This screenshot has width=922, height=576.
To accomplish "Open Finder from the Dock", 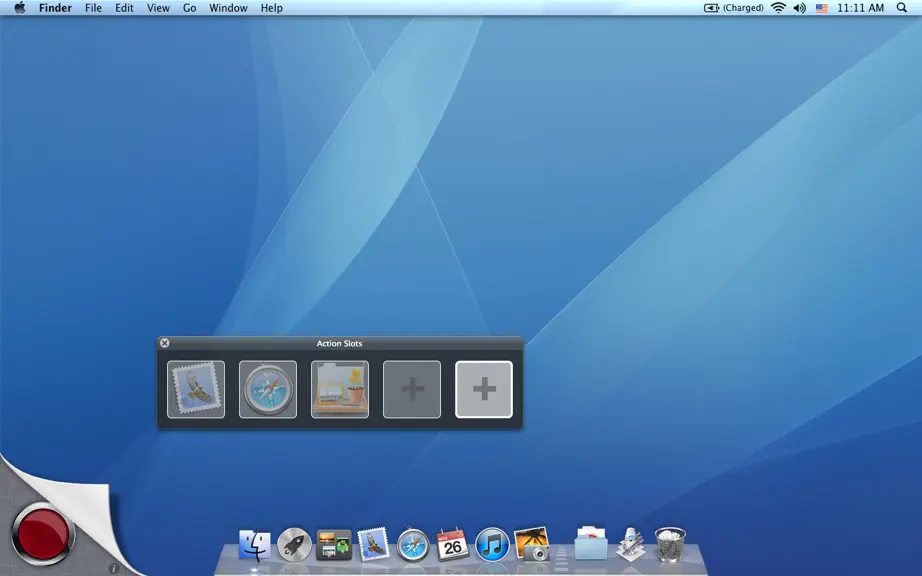I will pyautogui.click(x=255, y=545).
